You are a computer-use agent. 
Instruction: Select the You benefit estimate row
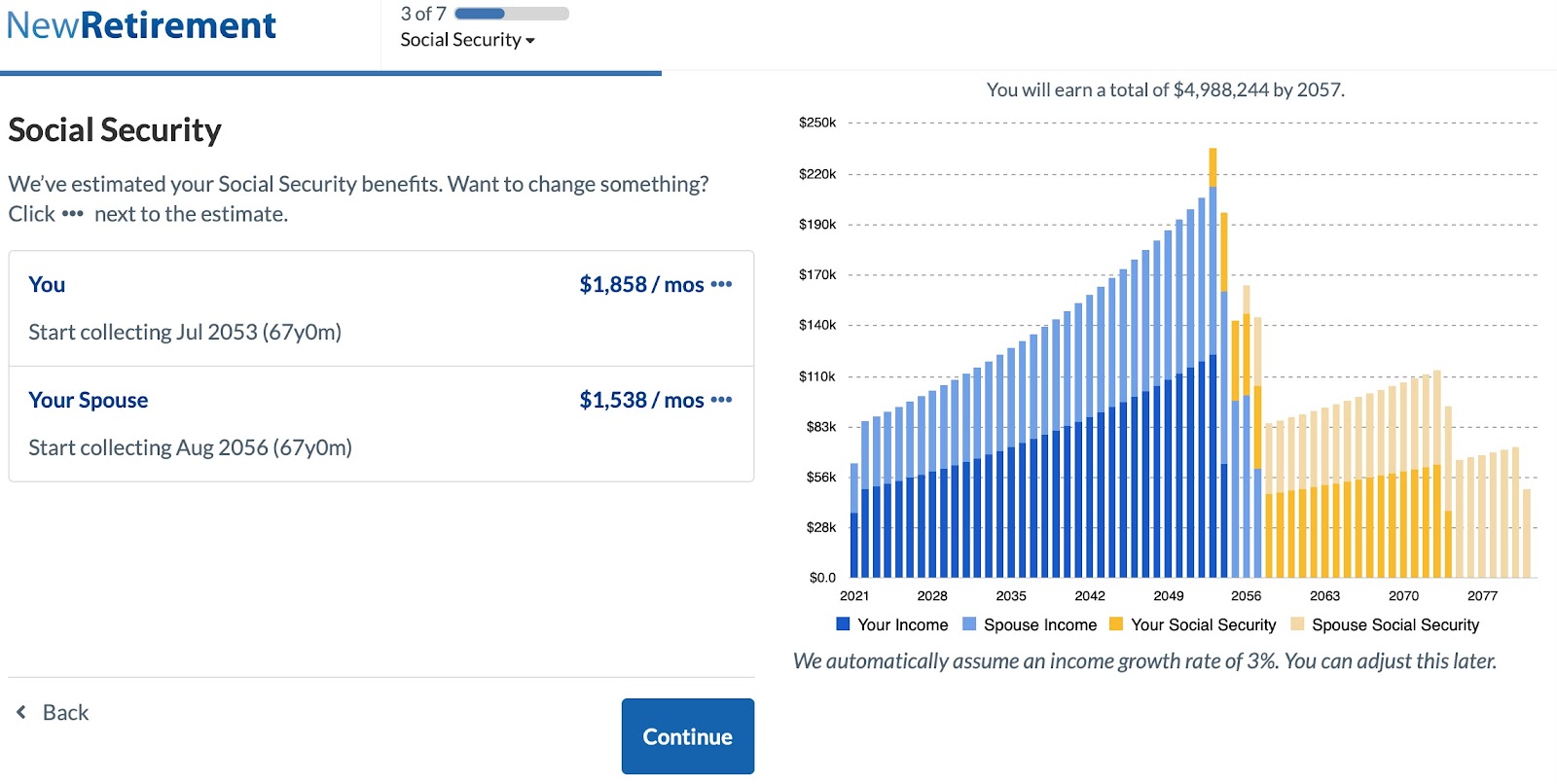pos(380,308)
